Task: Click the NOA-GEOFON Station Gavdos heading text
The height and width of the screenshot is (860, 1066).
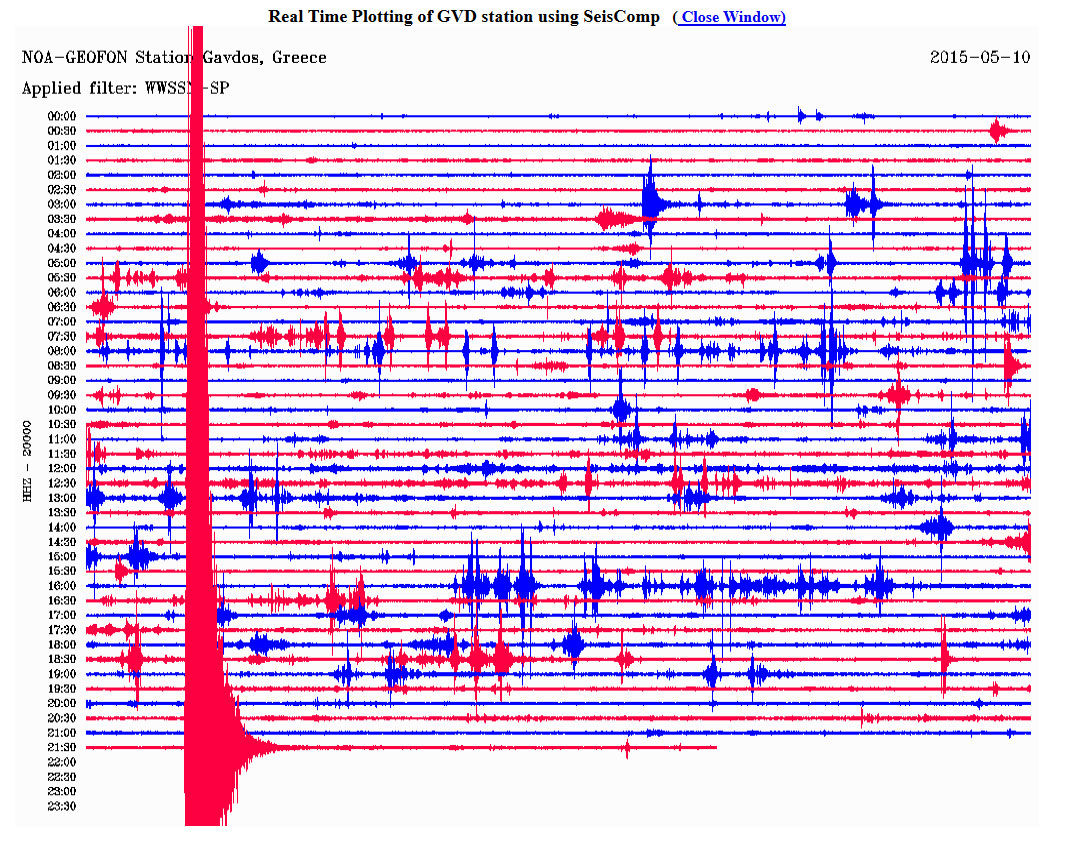Action: [x=174, y=57]
